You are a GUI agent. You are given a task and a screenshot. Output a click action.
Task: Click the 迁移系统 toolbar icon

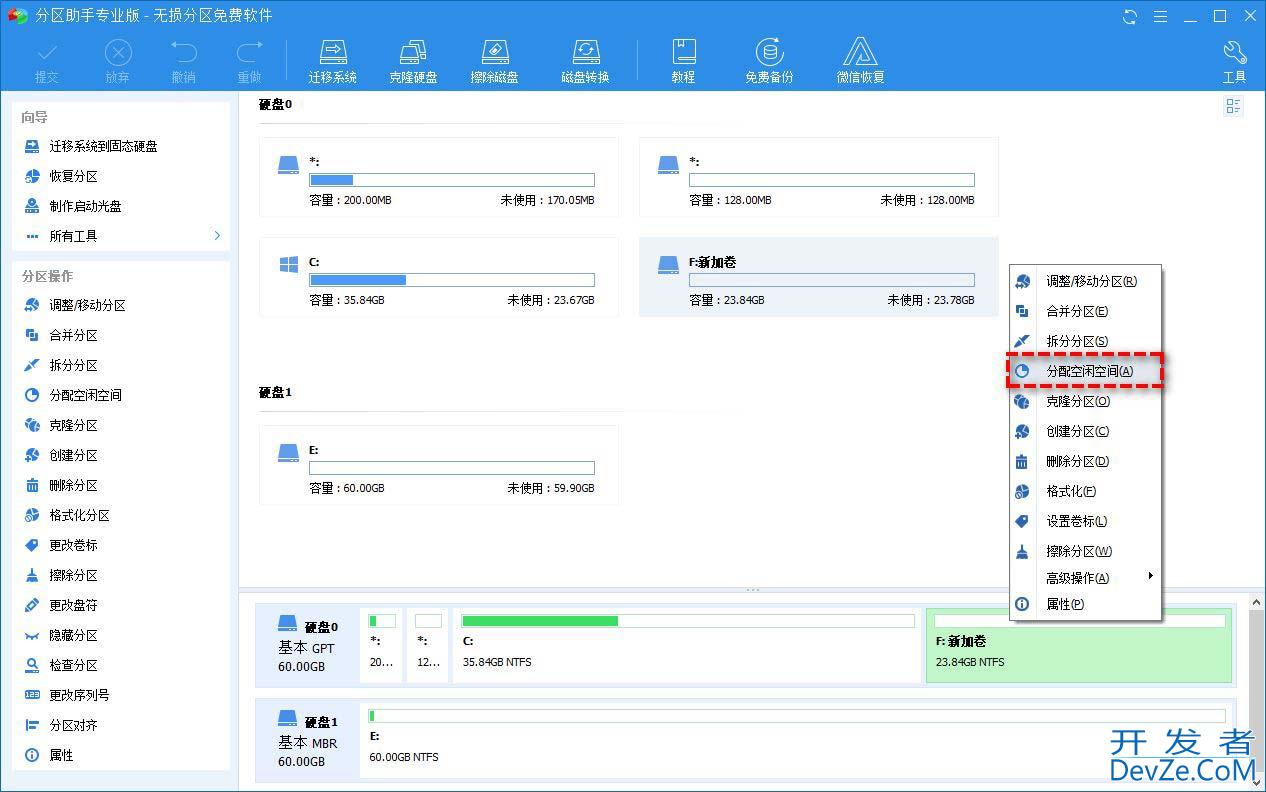tap(332, 61)
